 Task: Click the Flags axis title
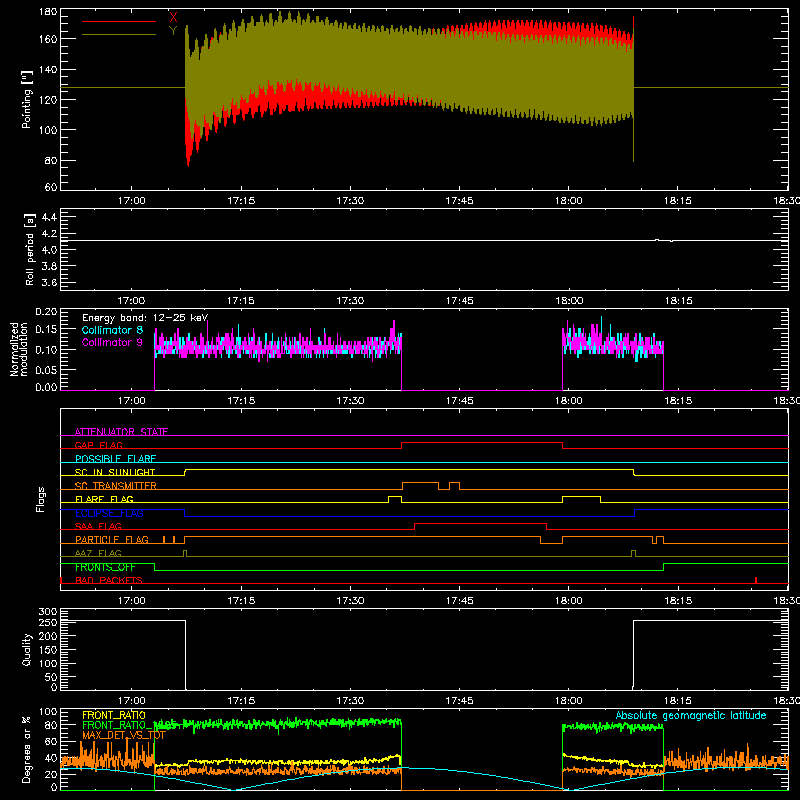pyautogui.click(x=40, y=499)
